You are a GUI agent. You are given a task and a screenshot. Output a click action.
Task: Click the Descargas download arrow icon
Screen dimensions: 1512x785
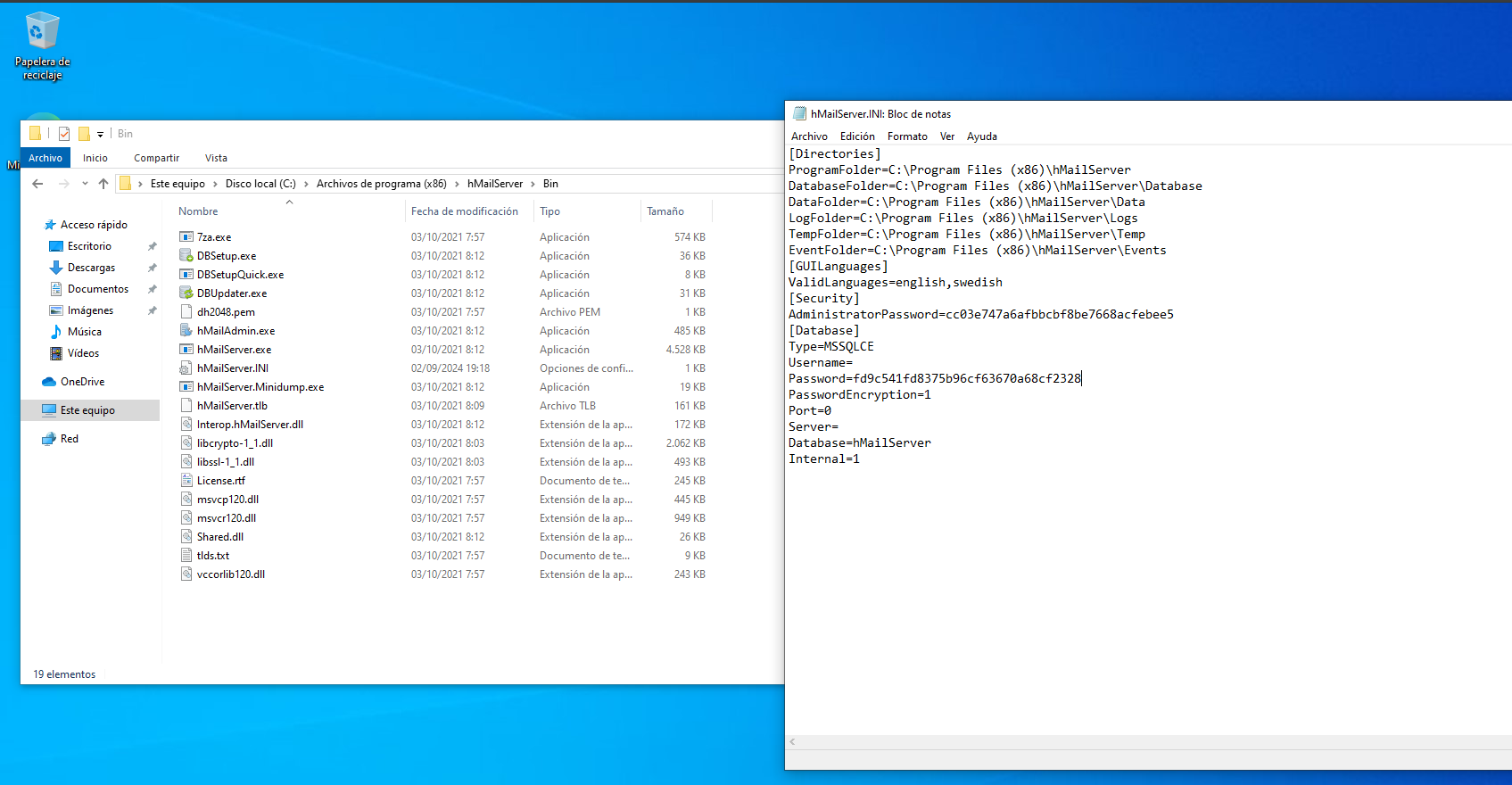pos(56,268)
